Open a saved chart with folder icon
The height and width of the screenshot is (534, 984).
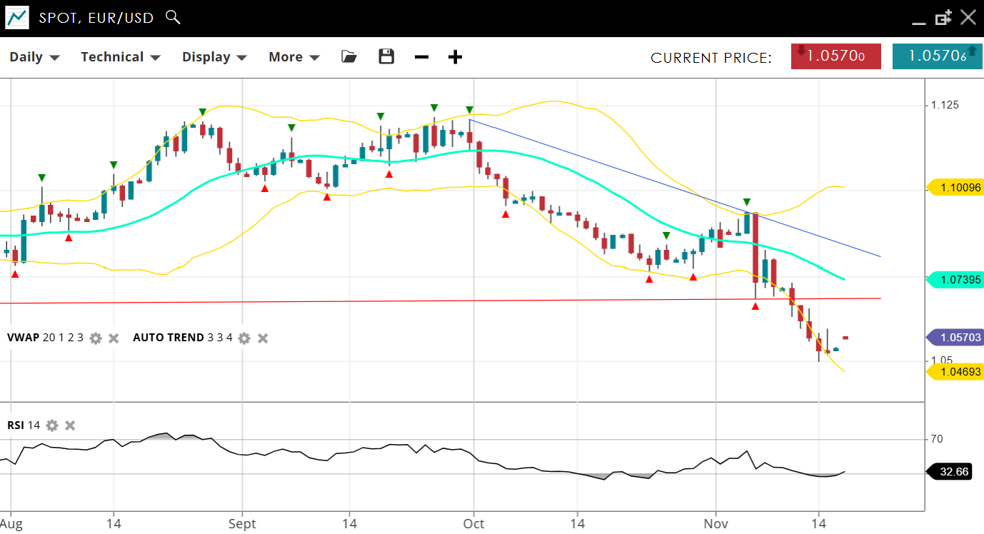coord(348,57)
